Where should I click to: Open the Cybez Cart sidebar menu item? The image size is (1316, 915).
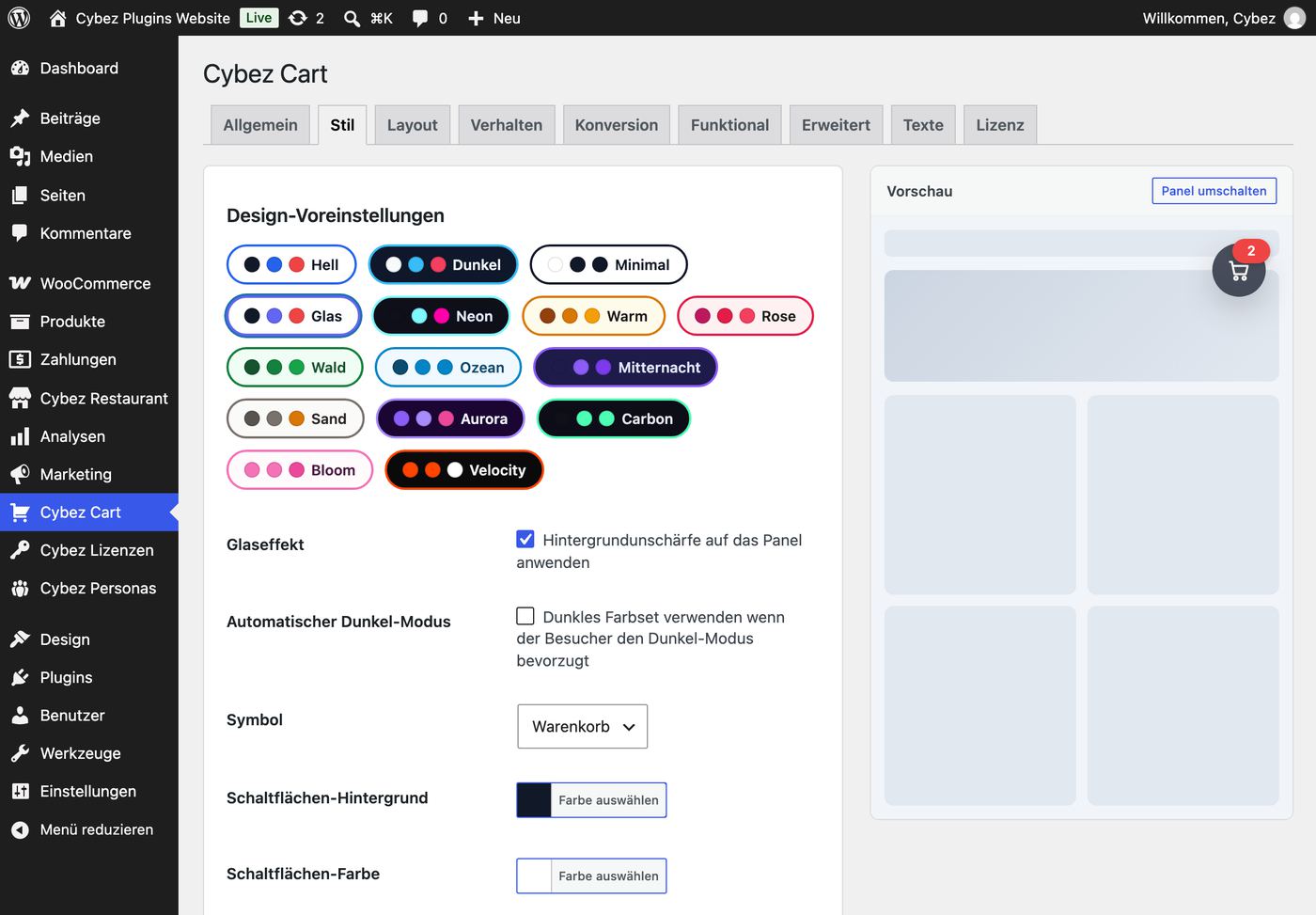click(x=89, y=513)
